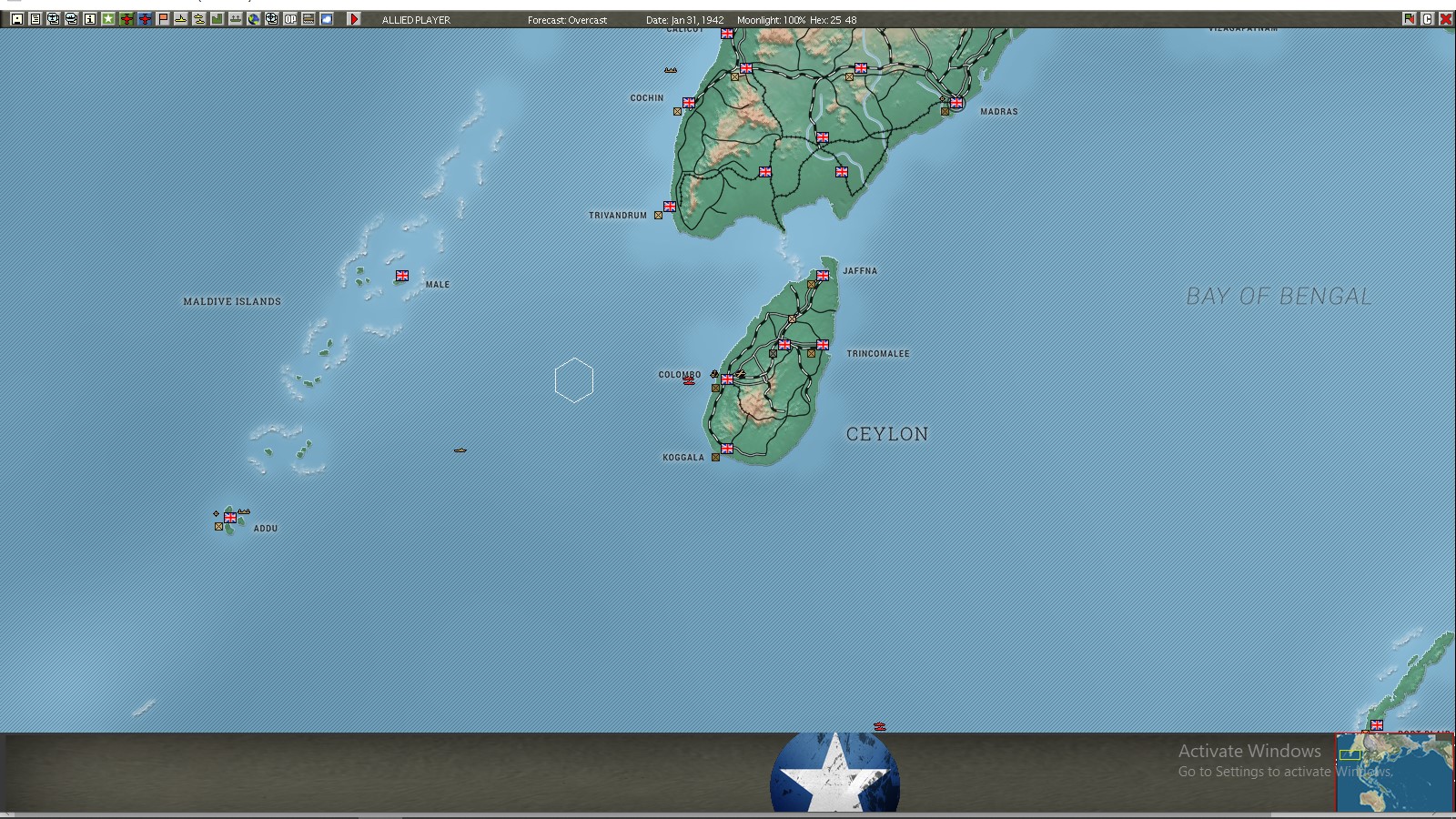Click the 'BAY OF BENGAL' label
This screenshot has height=819, width=1456.
pos(1279,297)
